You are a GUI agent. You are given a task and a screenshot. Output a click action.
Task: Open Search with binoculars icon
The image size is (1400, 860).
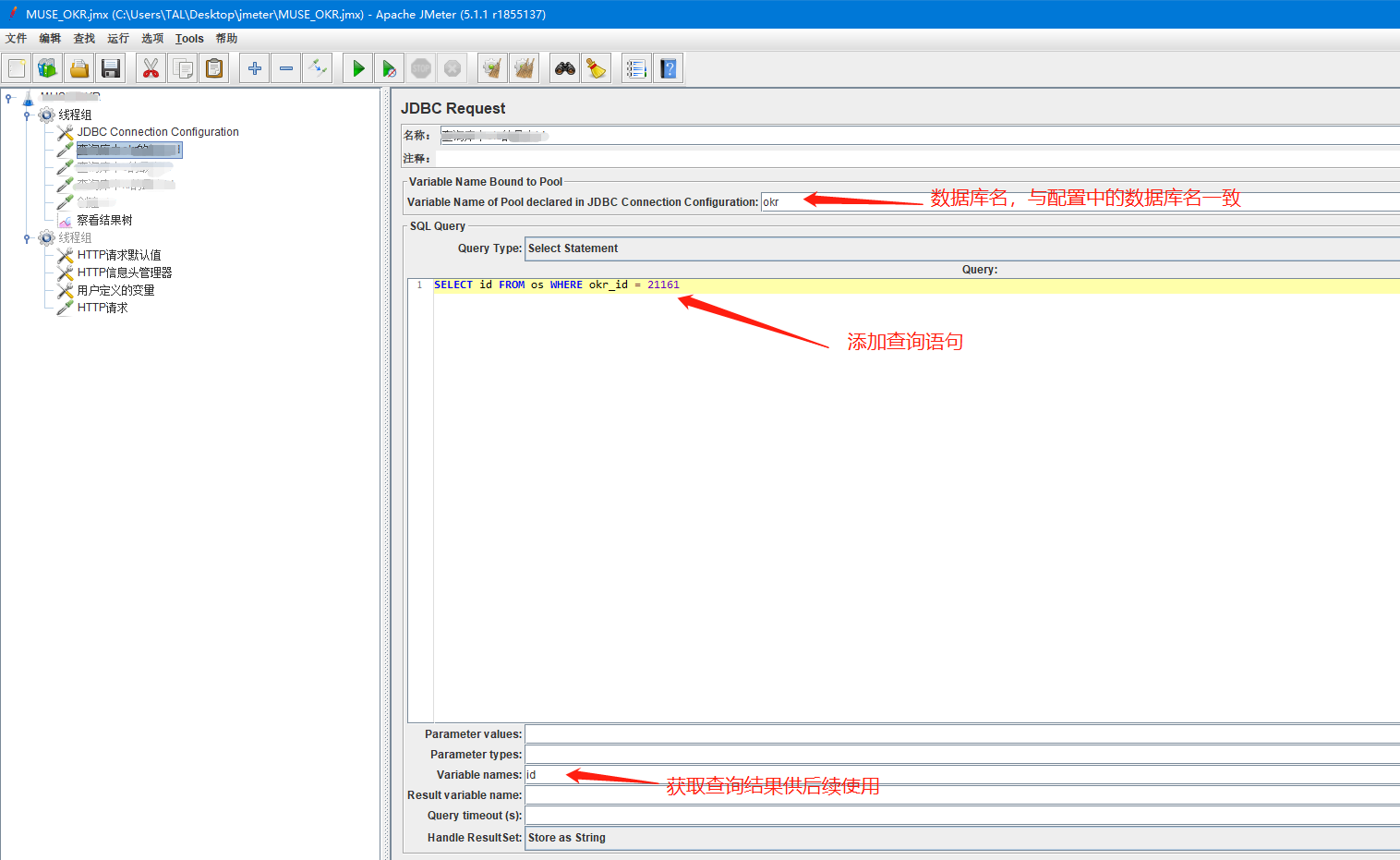565,68
